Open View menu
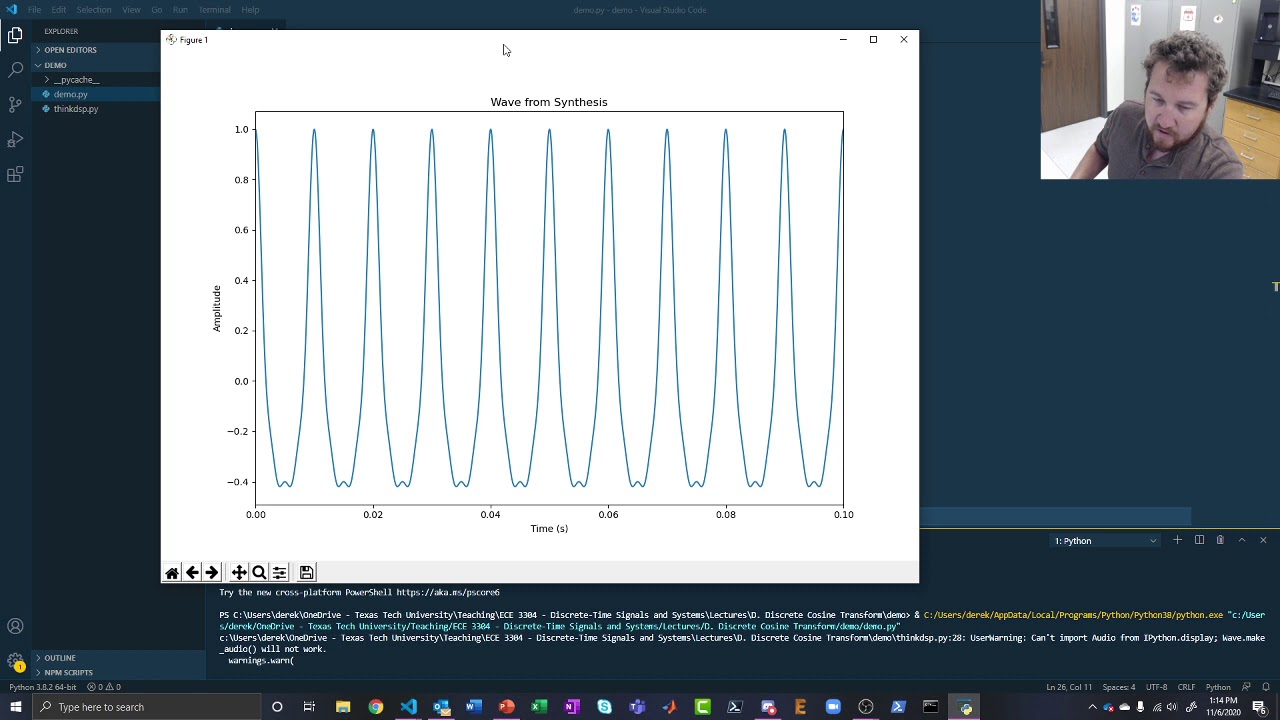1280x720 pixels. tap(131, 10)
